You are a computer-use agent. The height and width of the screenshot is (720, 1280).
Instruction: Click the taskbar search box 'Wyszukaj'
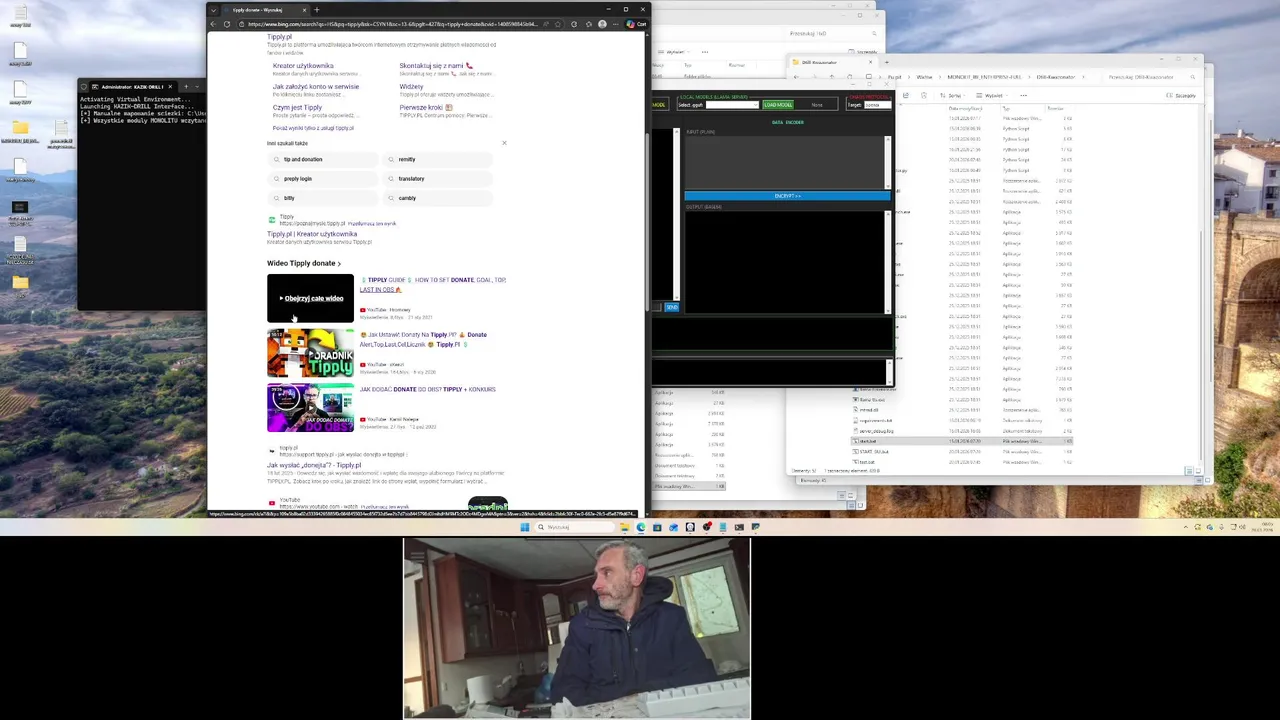(x=575, y=527)
